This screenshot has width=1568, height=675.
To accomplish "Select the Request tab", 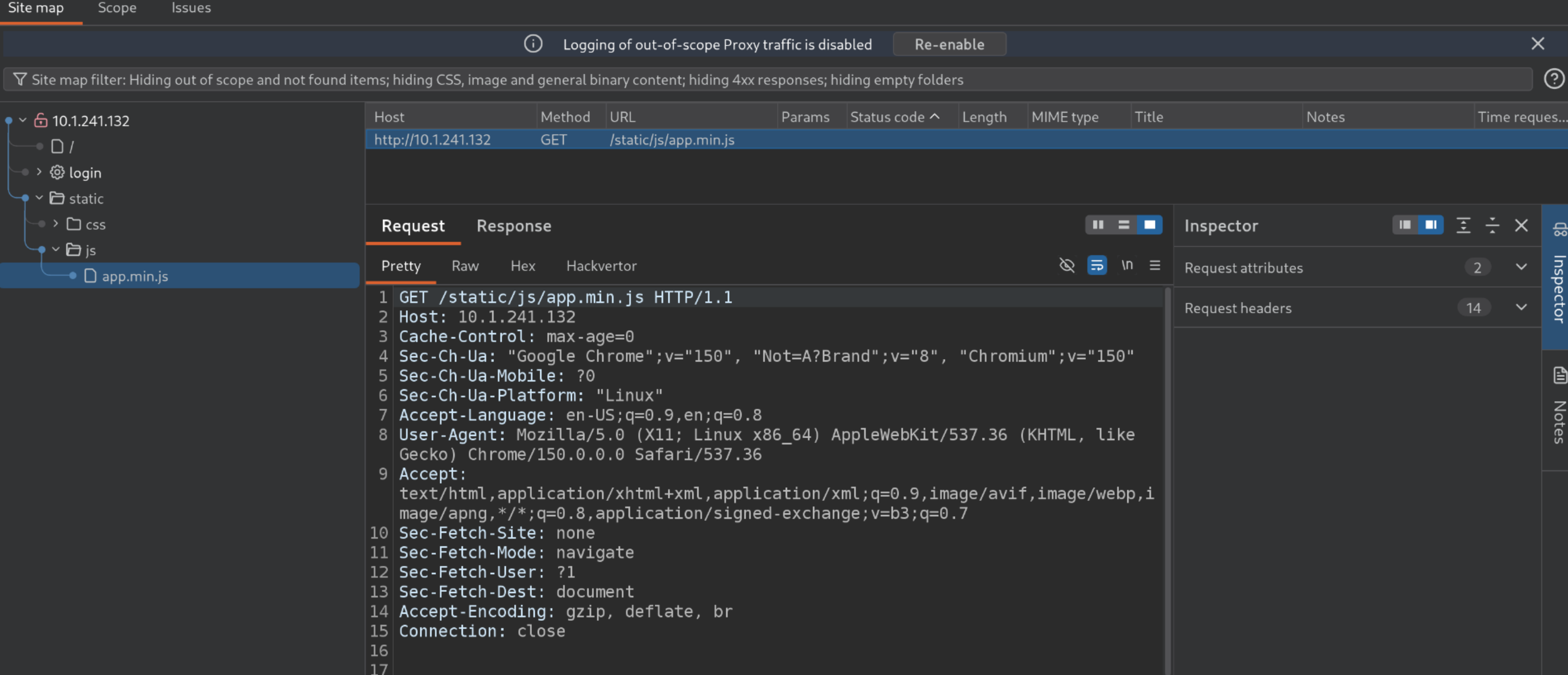I will pos(413,225).
